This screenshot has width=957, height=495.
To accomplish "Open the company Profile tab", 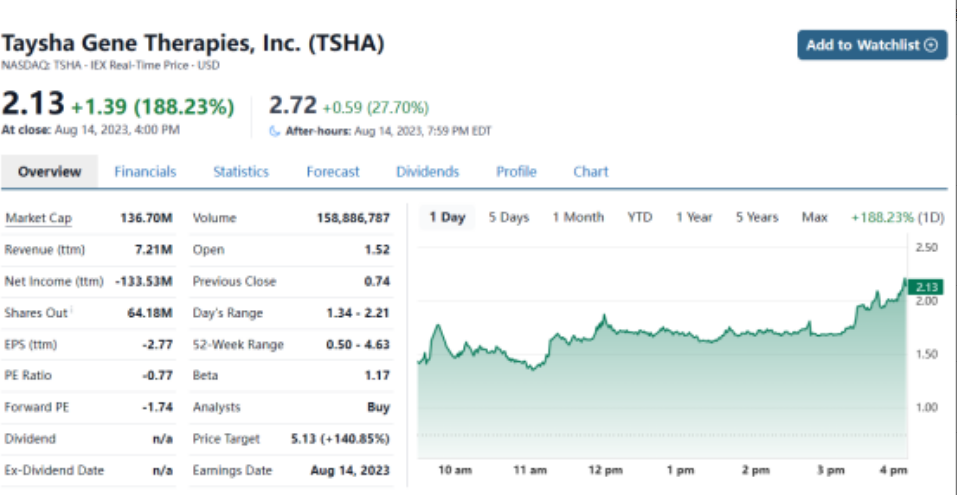I will pyautogui.click(x=516, y=172).
